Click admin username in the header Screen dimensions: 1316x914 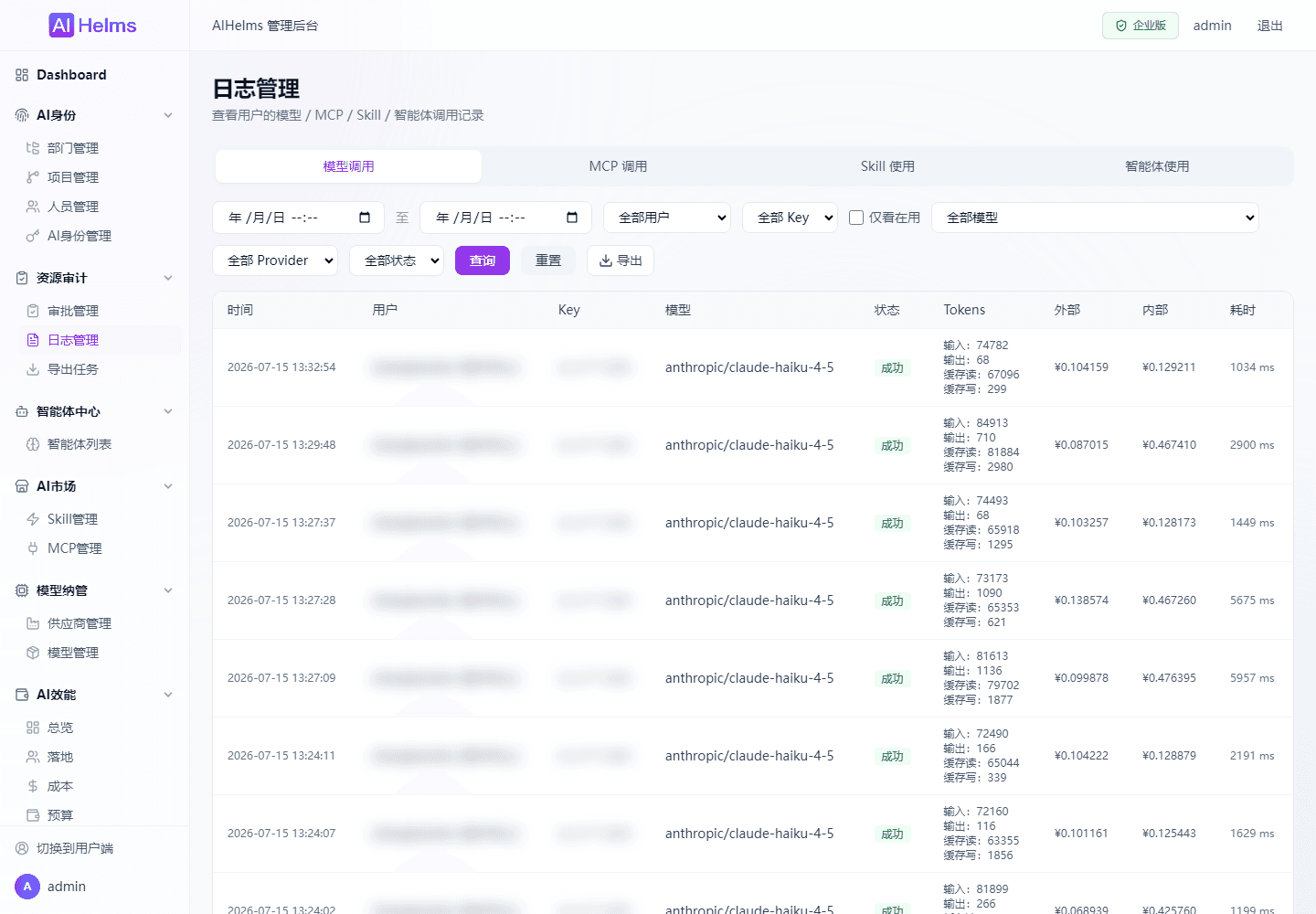click(1213, 26)
